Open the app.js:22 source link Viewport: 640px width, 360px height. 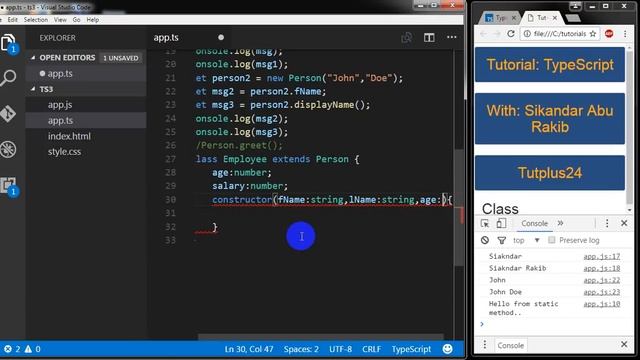pos(602,280)
